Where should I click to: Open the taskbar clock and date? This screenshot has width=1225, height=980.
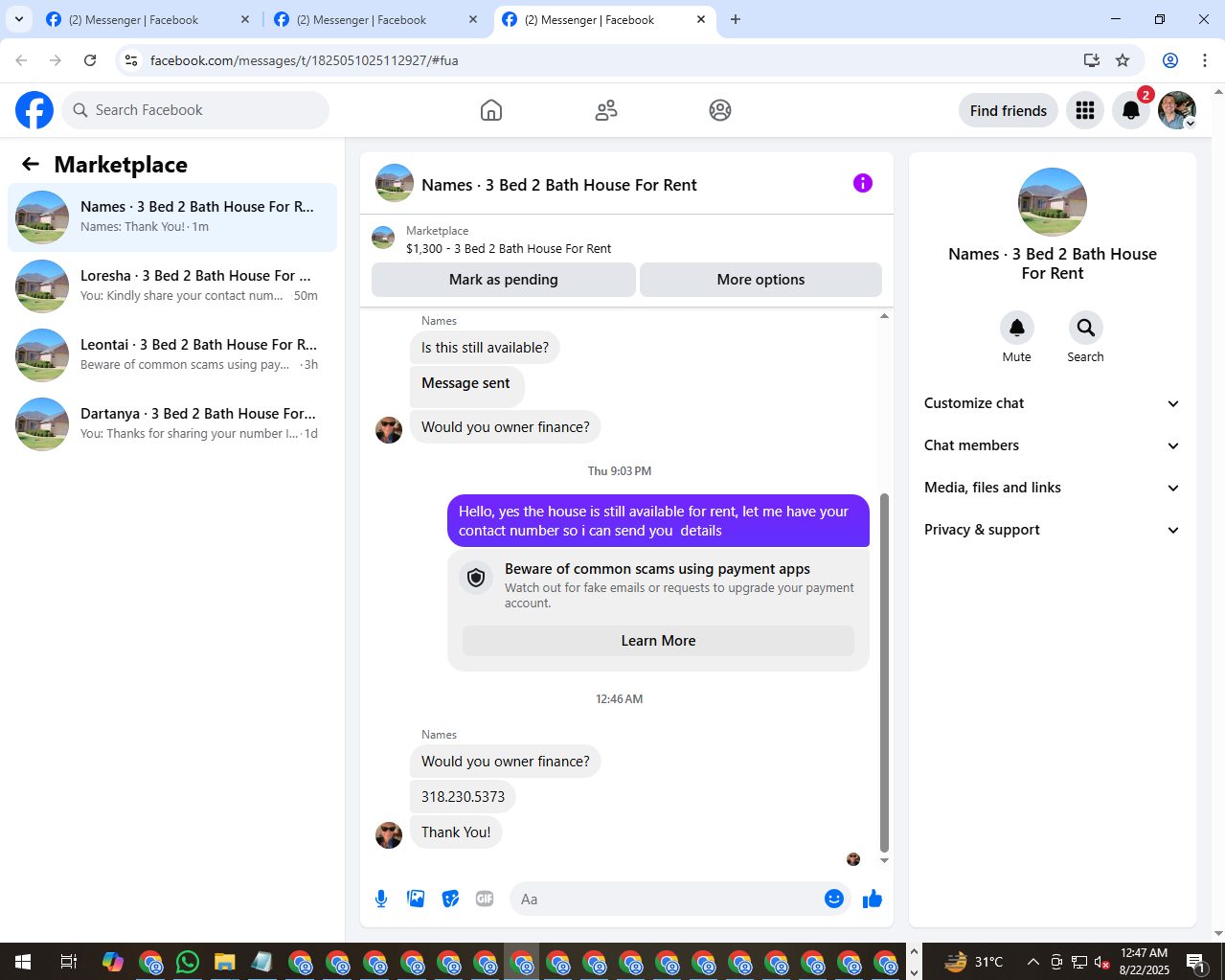pos(1145,962)
